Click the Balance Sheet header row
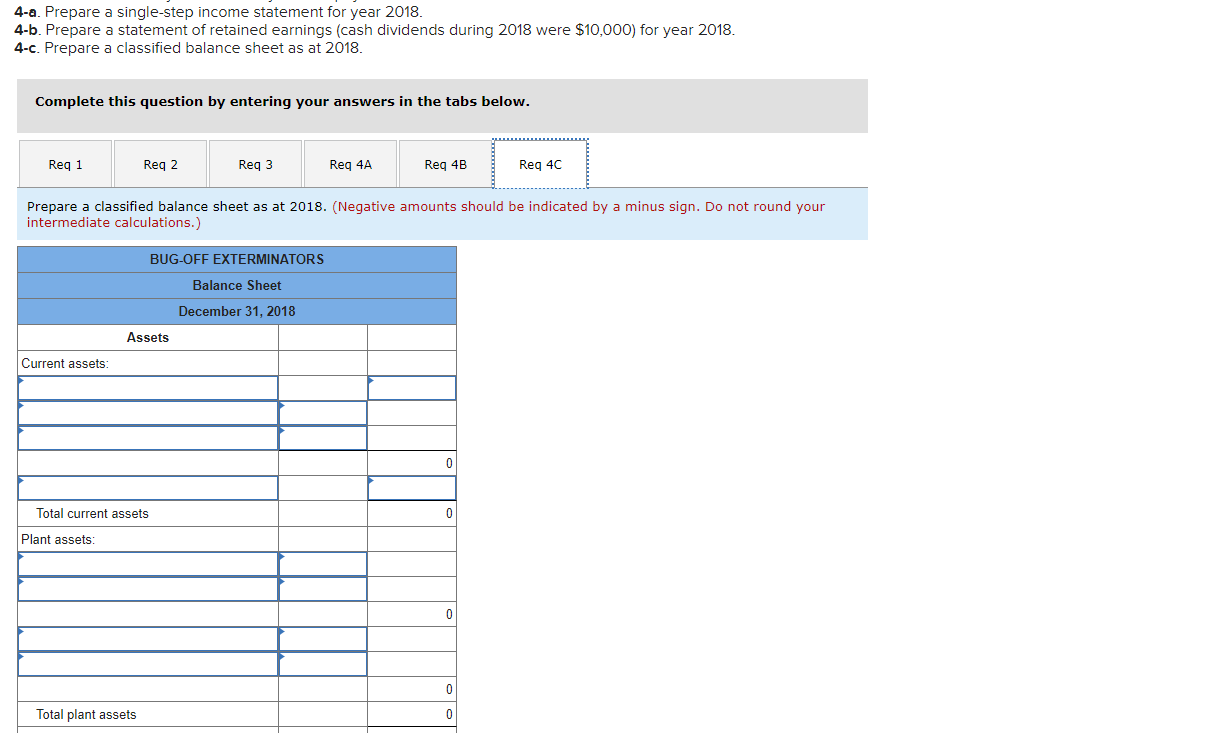This screenshot has height=738, width=1225. click(x=237, y=285)
